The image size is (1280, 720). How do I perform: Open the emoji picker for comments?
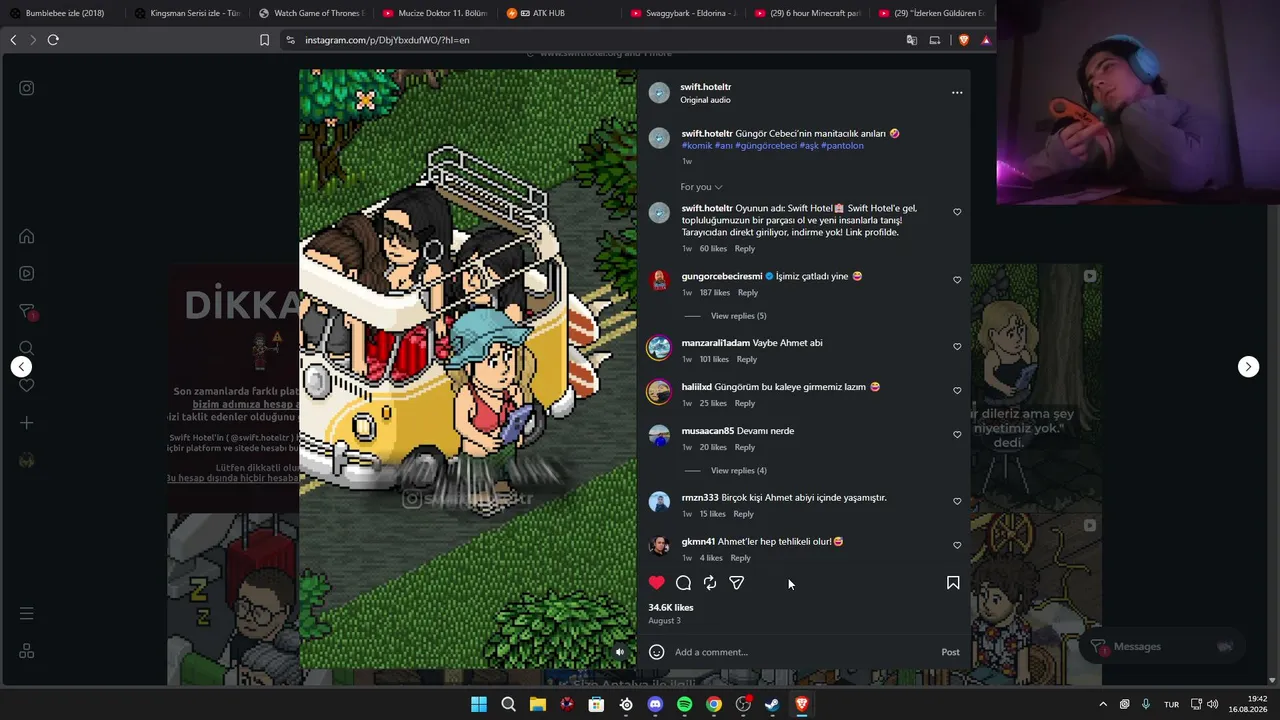click(657, 652)
